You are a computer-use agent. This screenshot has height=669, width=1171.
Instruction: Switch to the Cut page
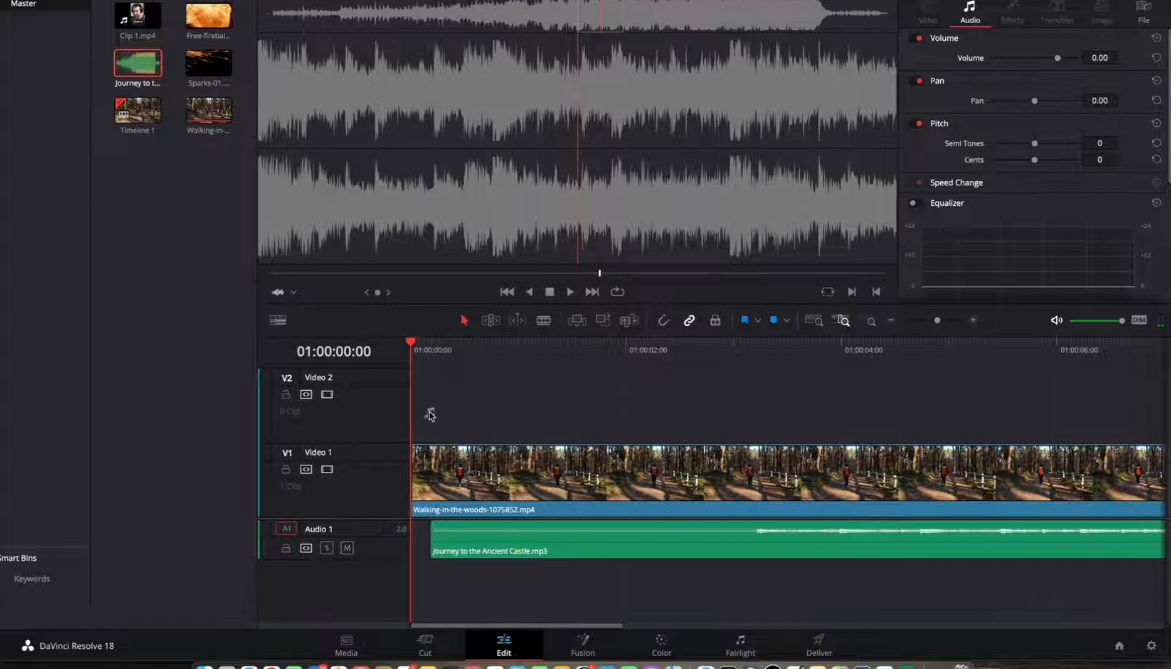point(425,646)
